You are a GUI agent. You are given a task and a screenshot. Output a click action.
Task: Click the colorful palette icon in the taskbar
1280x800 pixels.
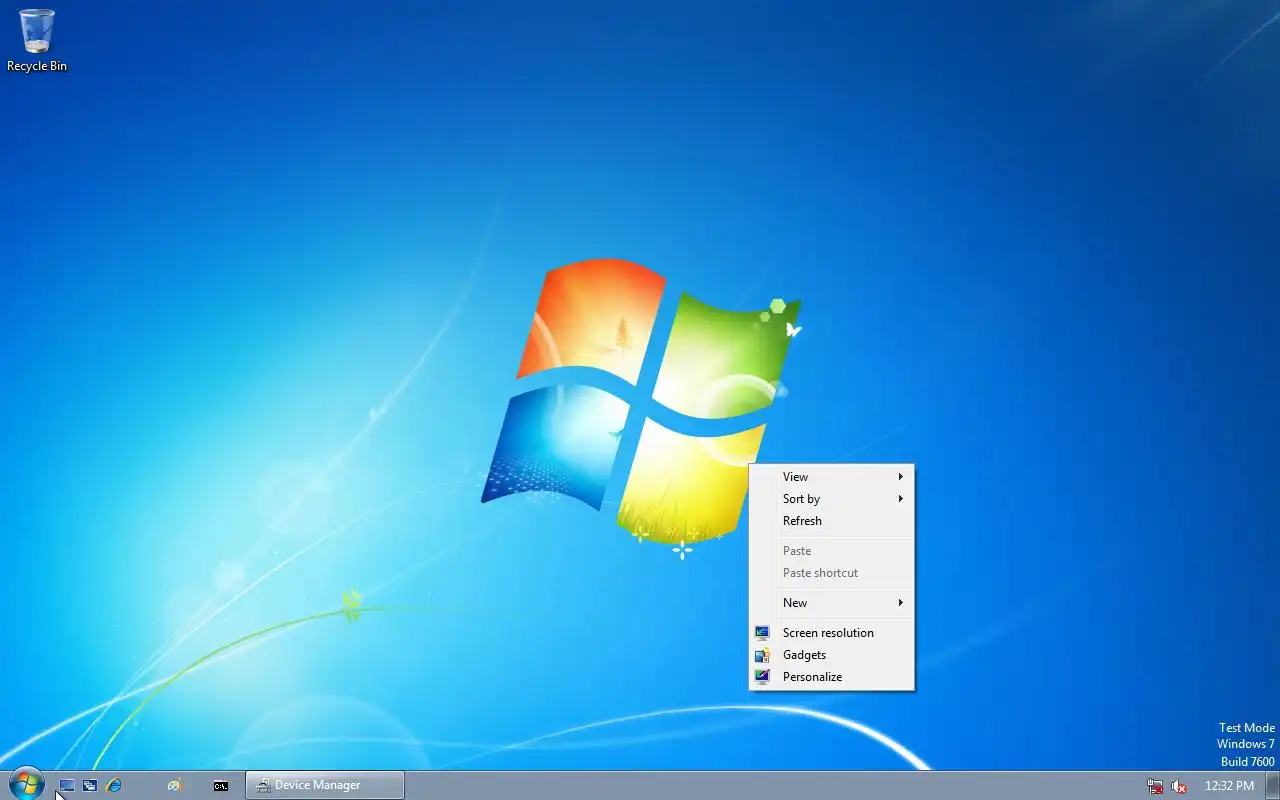click(175, 786)
